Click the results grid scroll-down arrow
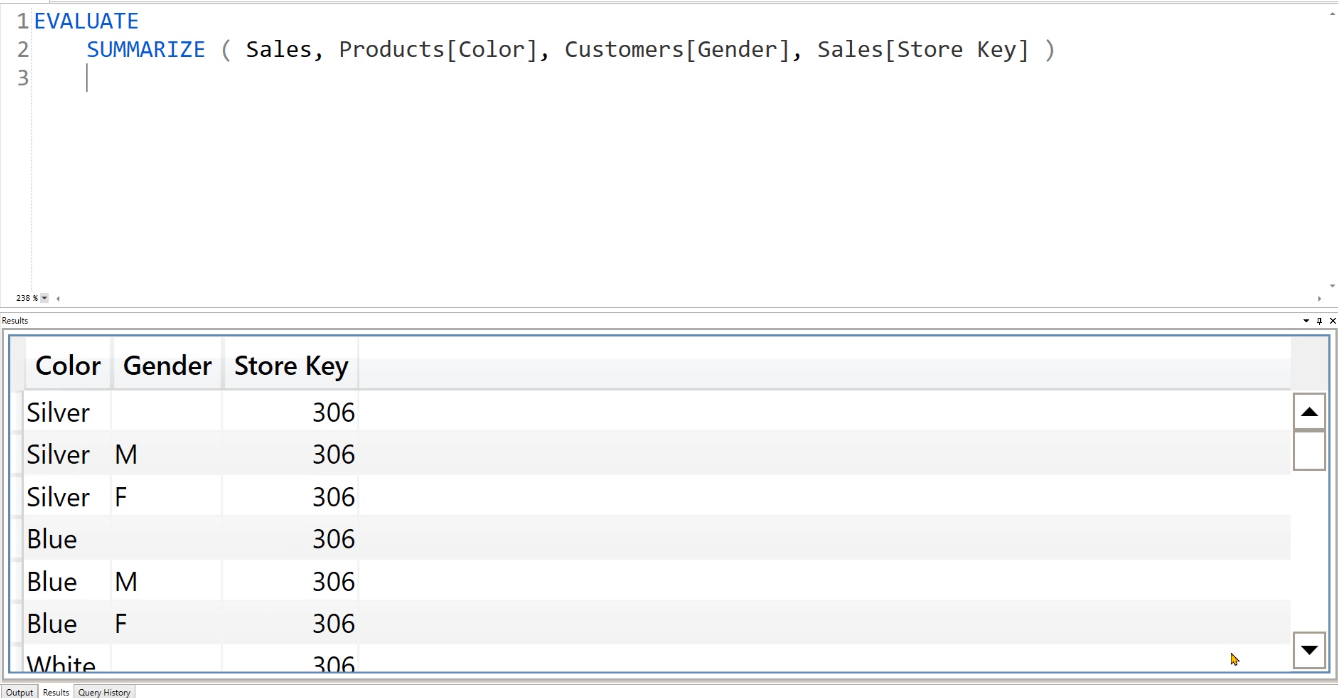This screenshot has height=698, width=1338. click(1309, 650)
